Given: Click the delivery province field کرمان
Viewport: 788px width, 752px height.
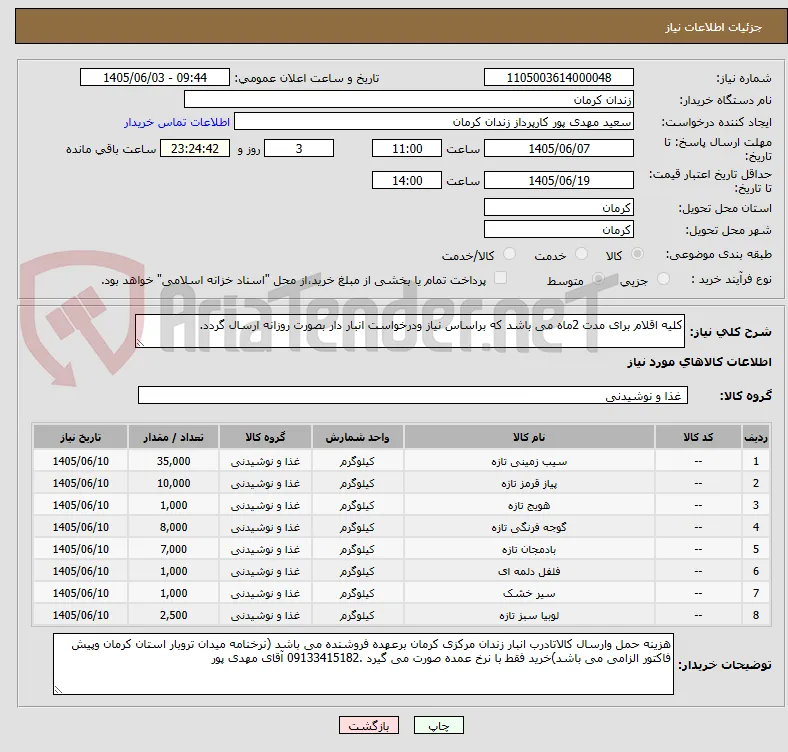Looking at the screenshot, I should pos(558,208).
